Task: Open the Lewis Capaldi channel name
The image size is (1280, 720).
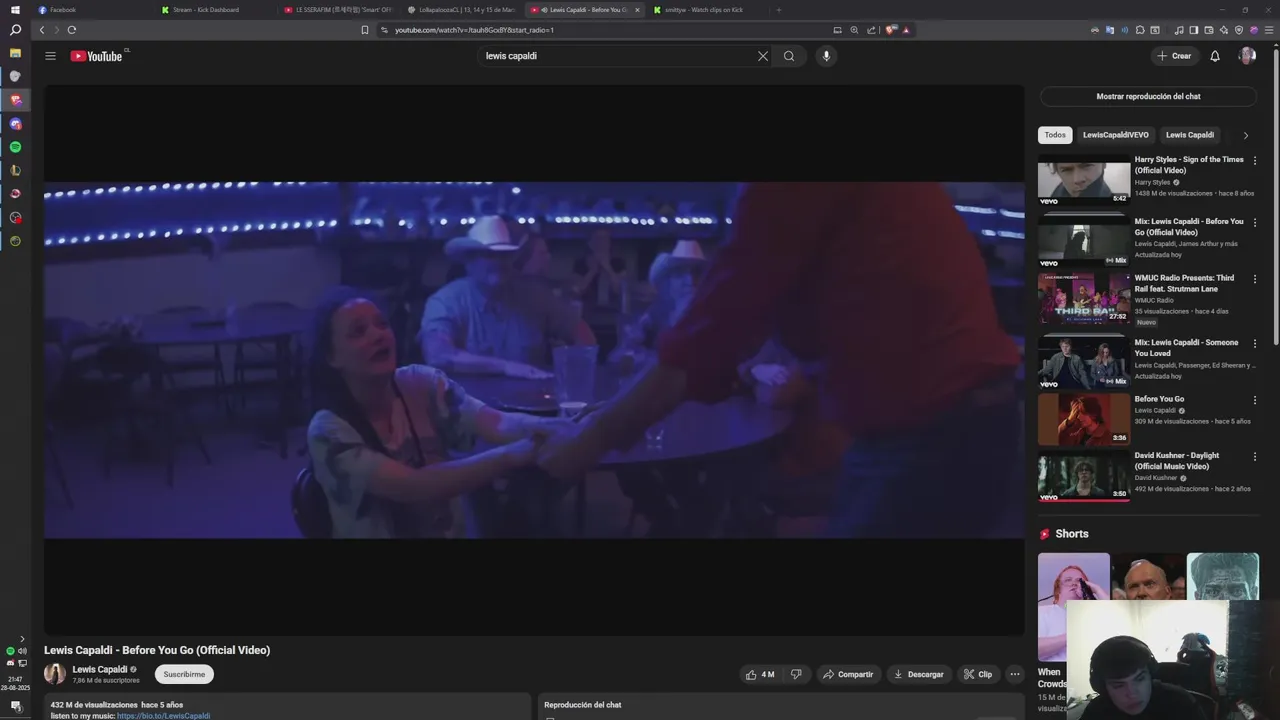Action: point(100,669)
